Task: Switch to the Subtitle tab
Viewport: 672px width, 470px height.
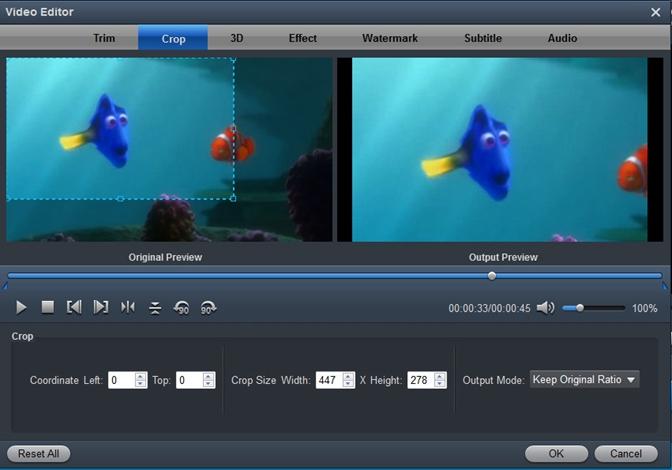Action: (x=483, y=38)
